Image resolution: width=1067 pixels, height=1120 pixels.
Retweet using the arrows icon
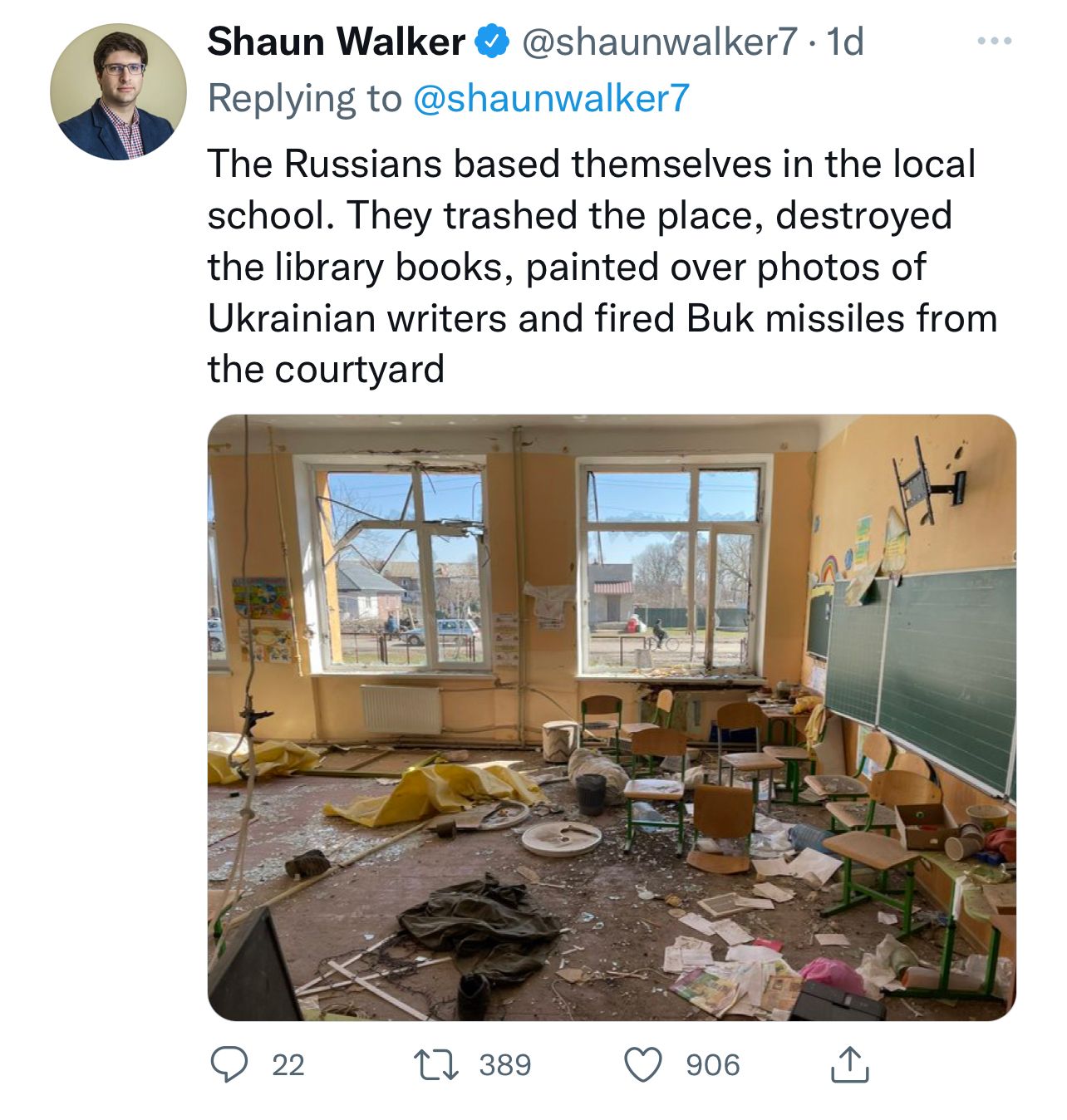(437, 1064)
